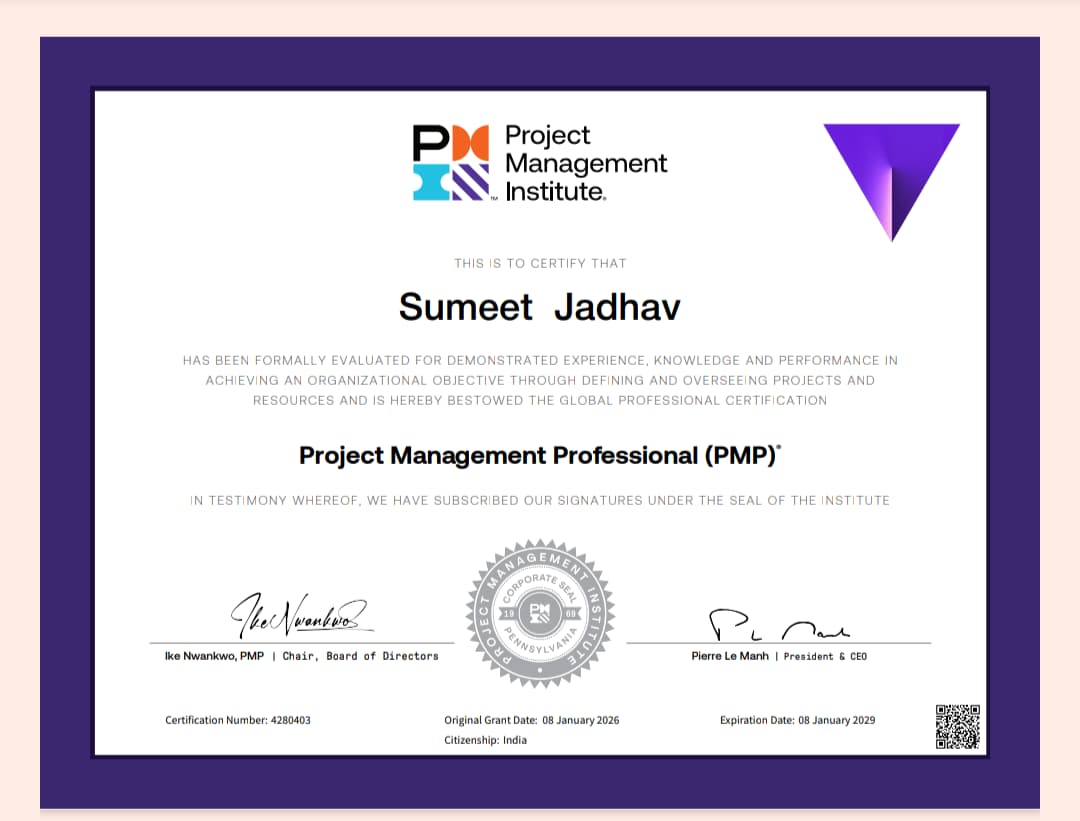This screenshot has width=1080, height=821.
Task: Click the Project Management Institute corporate seal
Action: click(x=540, y=613)
